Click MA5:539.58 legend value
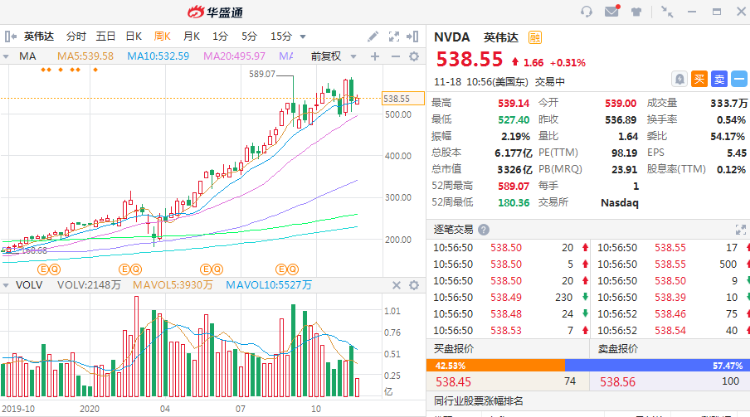 click(85, 56)
